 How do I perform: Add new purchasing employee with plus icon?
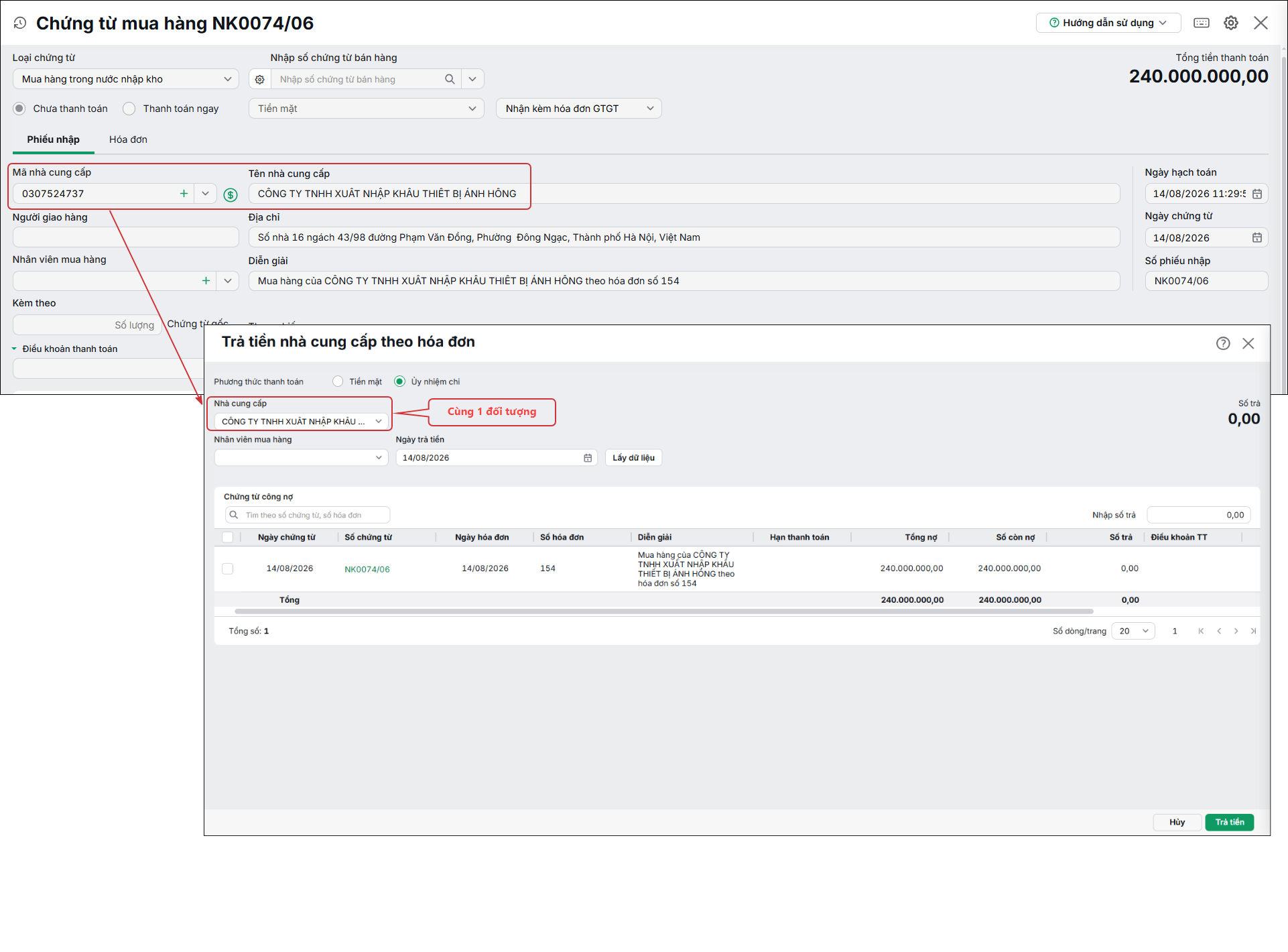pyautogui.click(x=206, y=281)
